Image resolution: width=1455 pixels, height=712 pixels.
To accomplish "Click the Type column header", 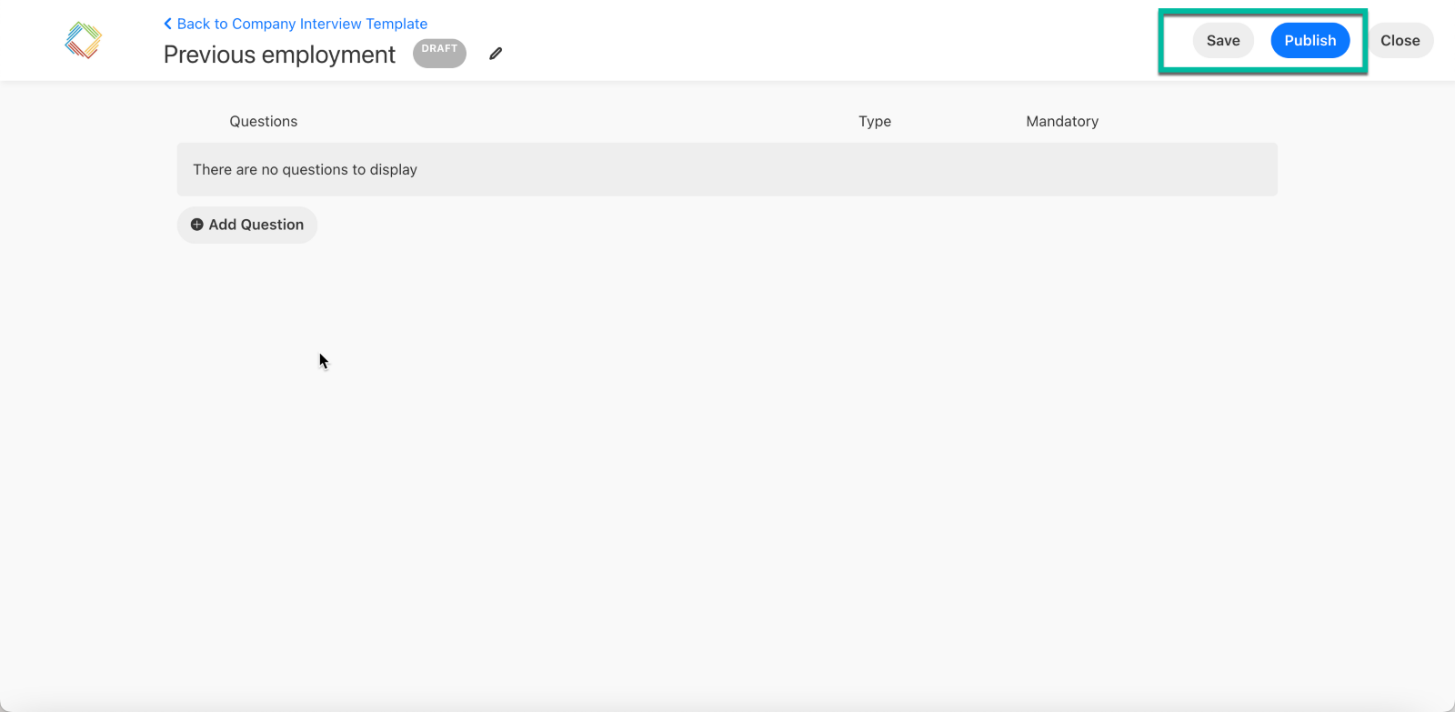I will pyautogui.click(x=875, y=121).
